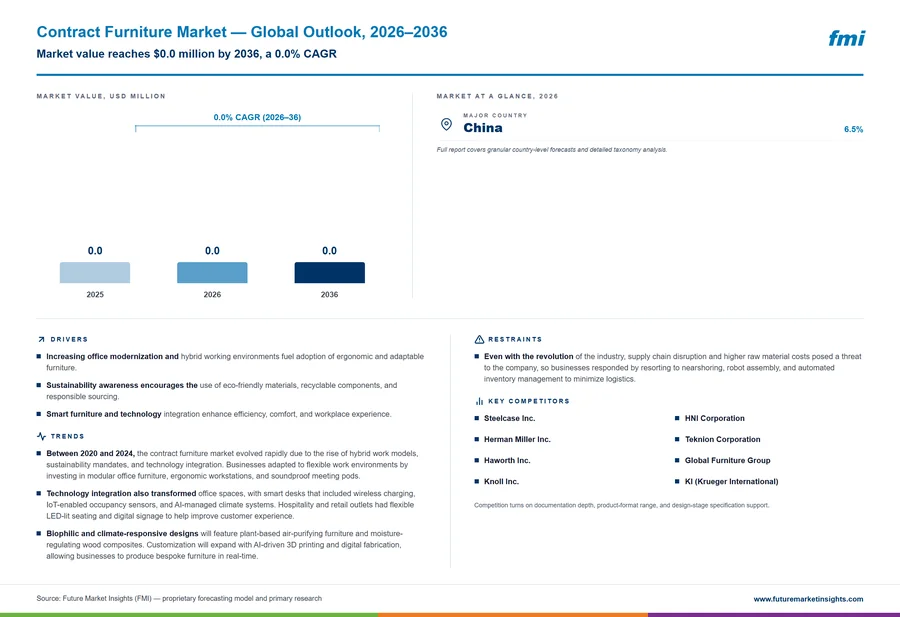900x617 pixels.
Task: Select competitor Teknion Corporation
Action: pyautogui.click(x=723, y=440)
